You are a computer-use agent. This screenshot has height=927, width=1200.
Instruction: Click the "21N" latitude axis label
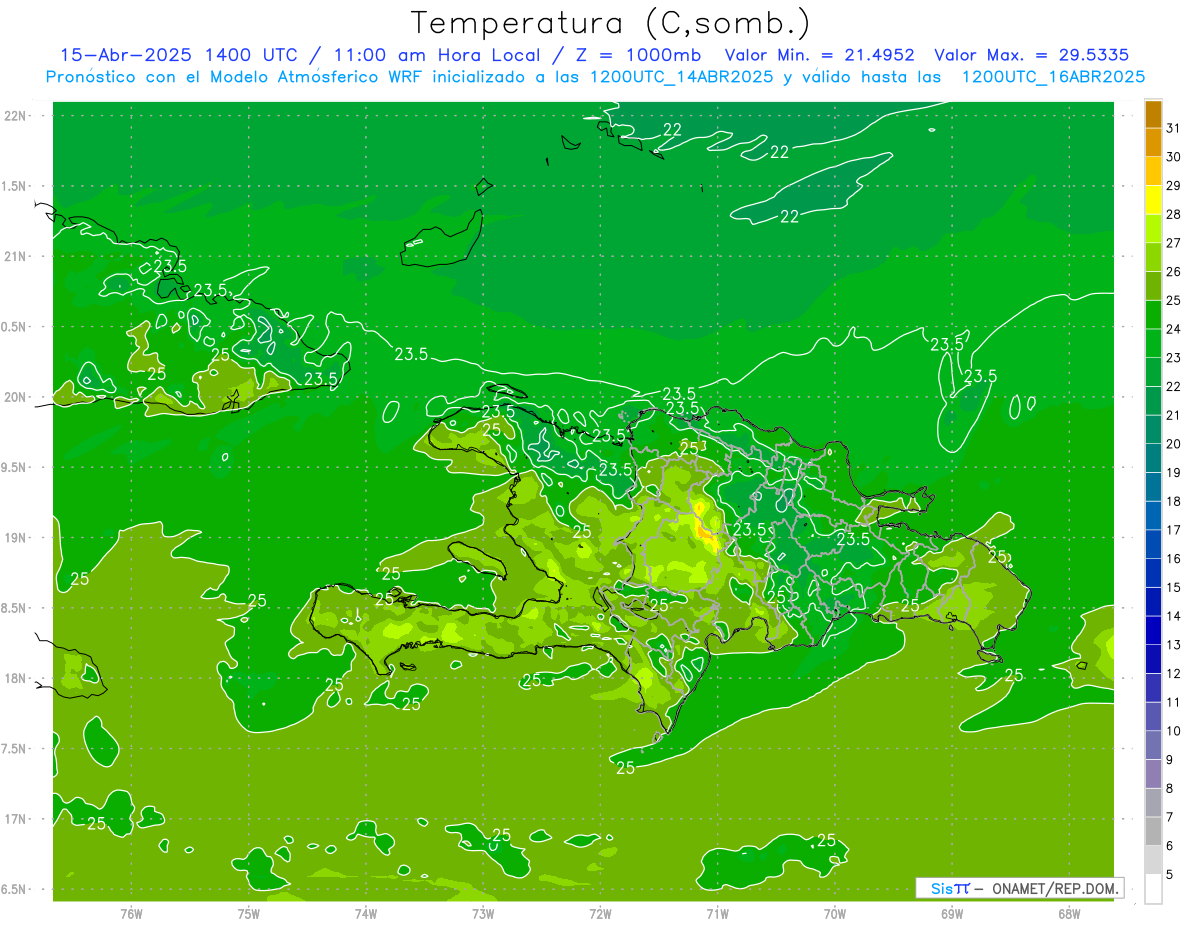click(16, 256)
